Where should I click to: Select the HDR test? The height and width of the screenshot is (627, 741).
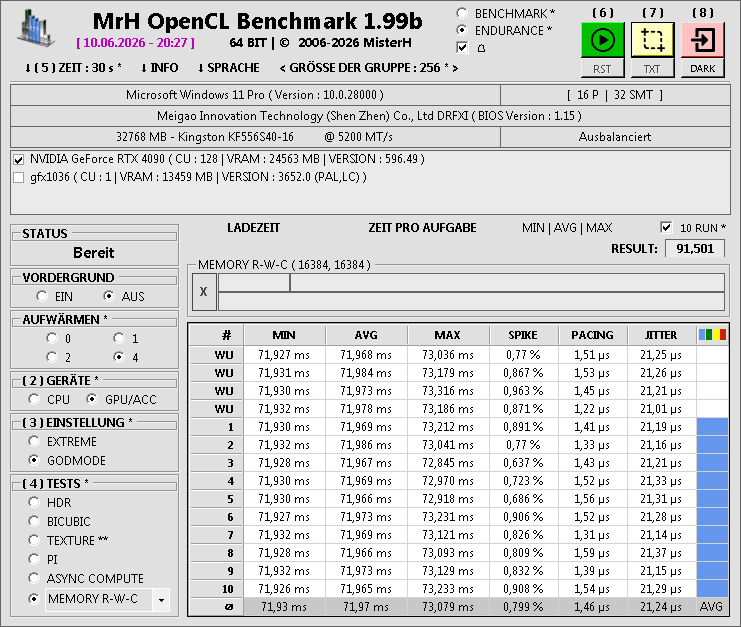coord(34,502)
